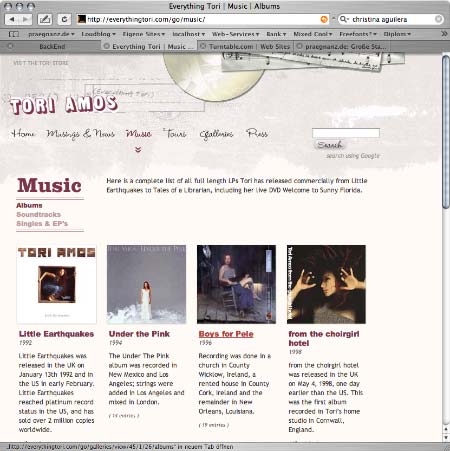Select Soundtracks in the Music sidebar
The image size is (450, 451).
[38, 214]
